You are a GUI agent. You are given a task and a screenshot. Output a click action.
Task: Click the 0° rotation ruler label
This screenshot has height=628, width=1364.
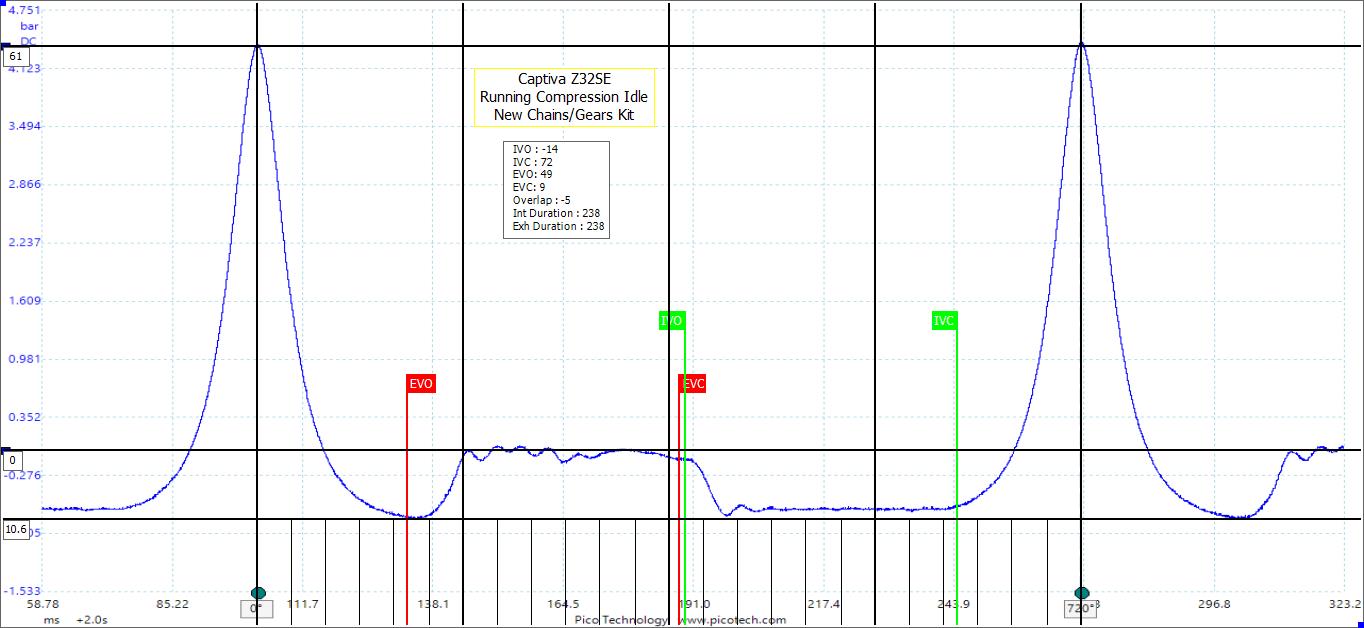pyautogui.click(x=256, y=608)
